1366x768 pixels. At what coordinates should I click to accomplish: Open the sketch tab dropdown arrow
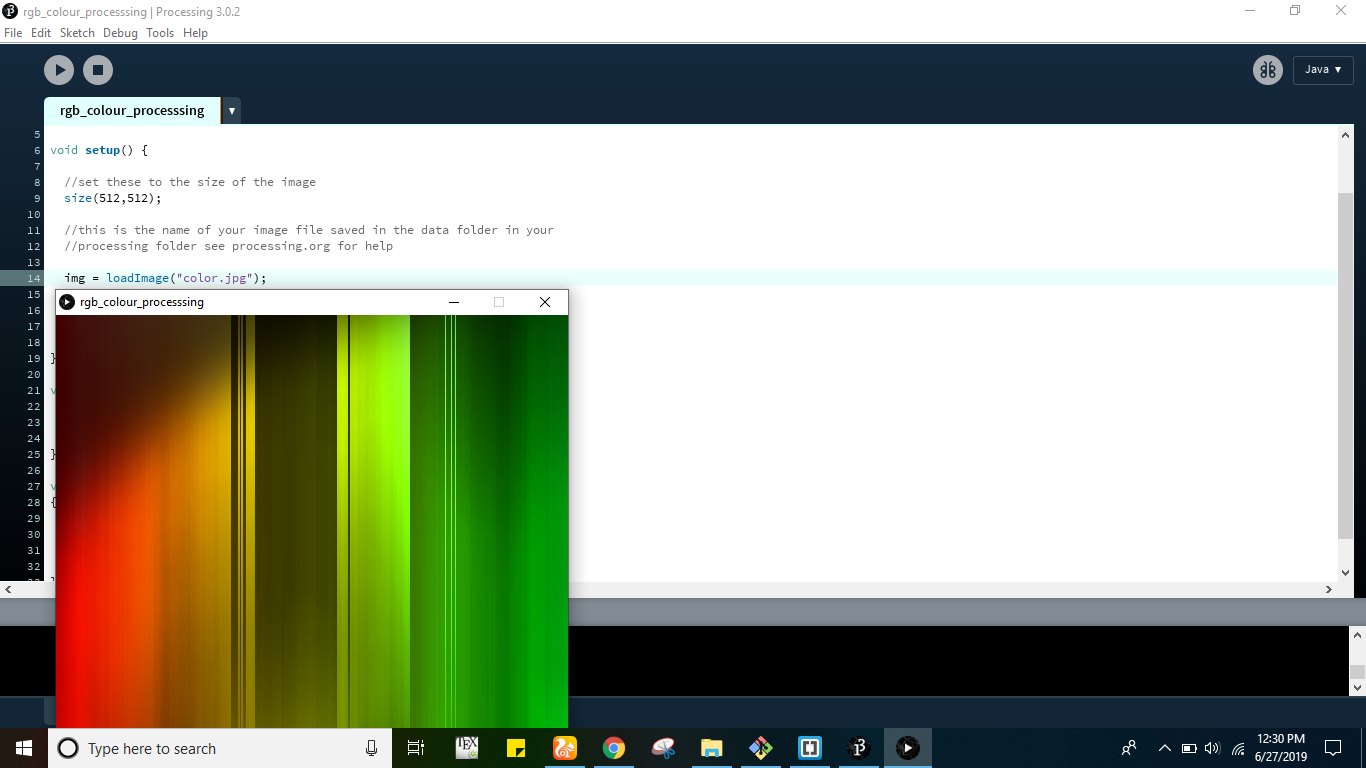(x=231, y=111)
